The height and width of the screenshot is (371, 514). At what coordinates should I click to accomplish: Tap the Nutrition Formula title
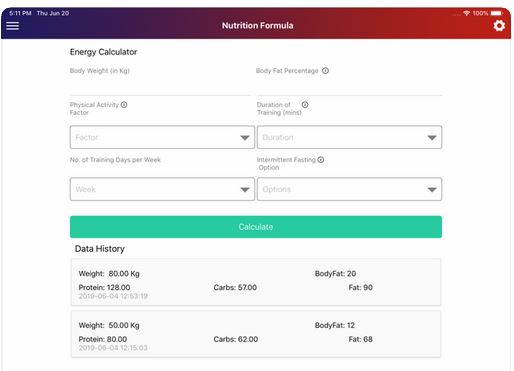point(258,26)
